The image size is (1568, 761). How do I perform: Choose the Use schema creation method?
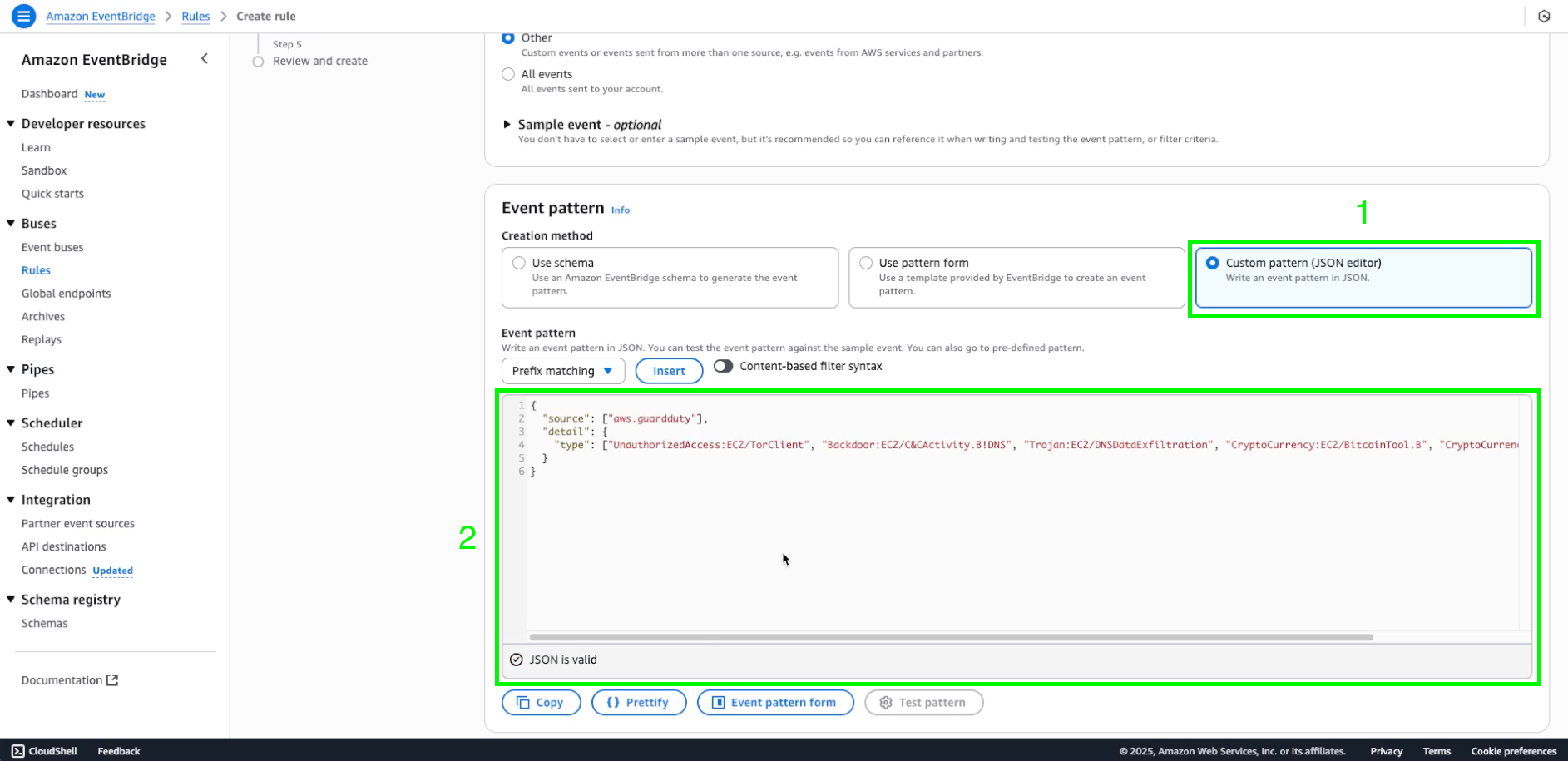(670, 277)
